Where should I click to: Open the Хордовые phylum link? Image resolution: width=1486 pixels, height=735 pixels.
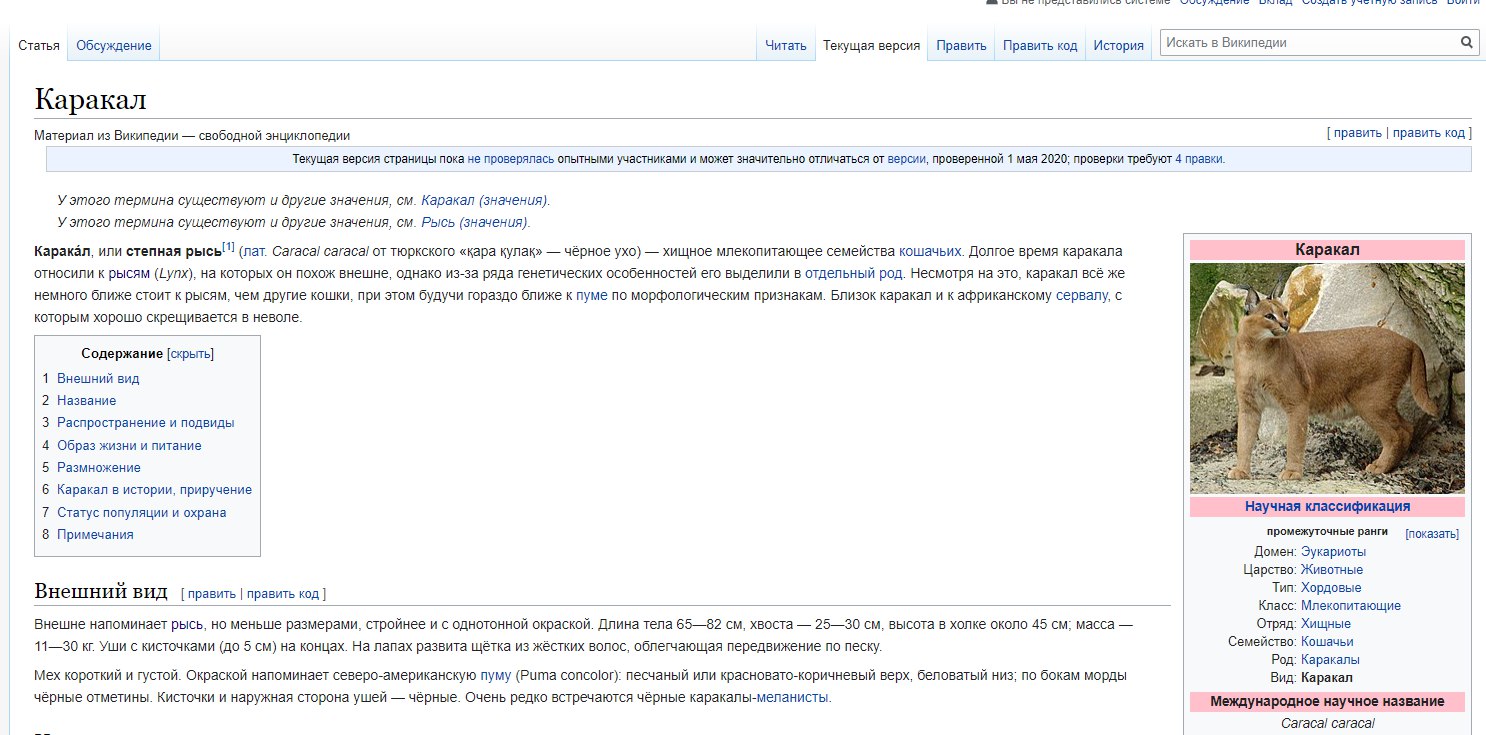(1331, 588)
